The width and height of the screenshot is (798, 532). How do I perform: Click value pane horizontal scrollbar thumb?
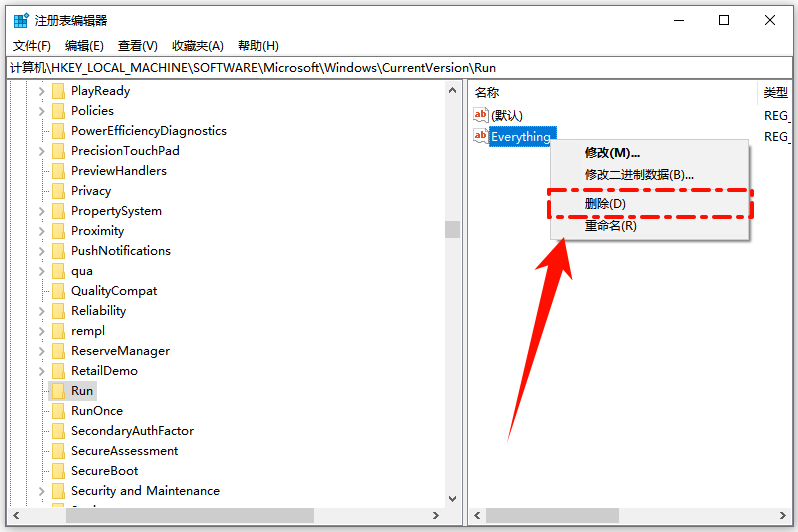point(552,515)
